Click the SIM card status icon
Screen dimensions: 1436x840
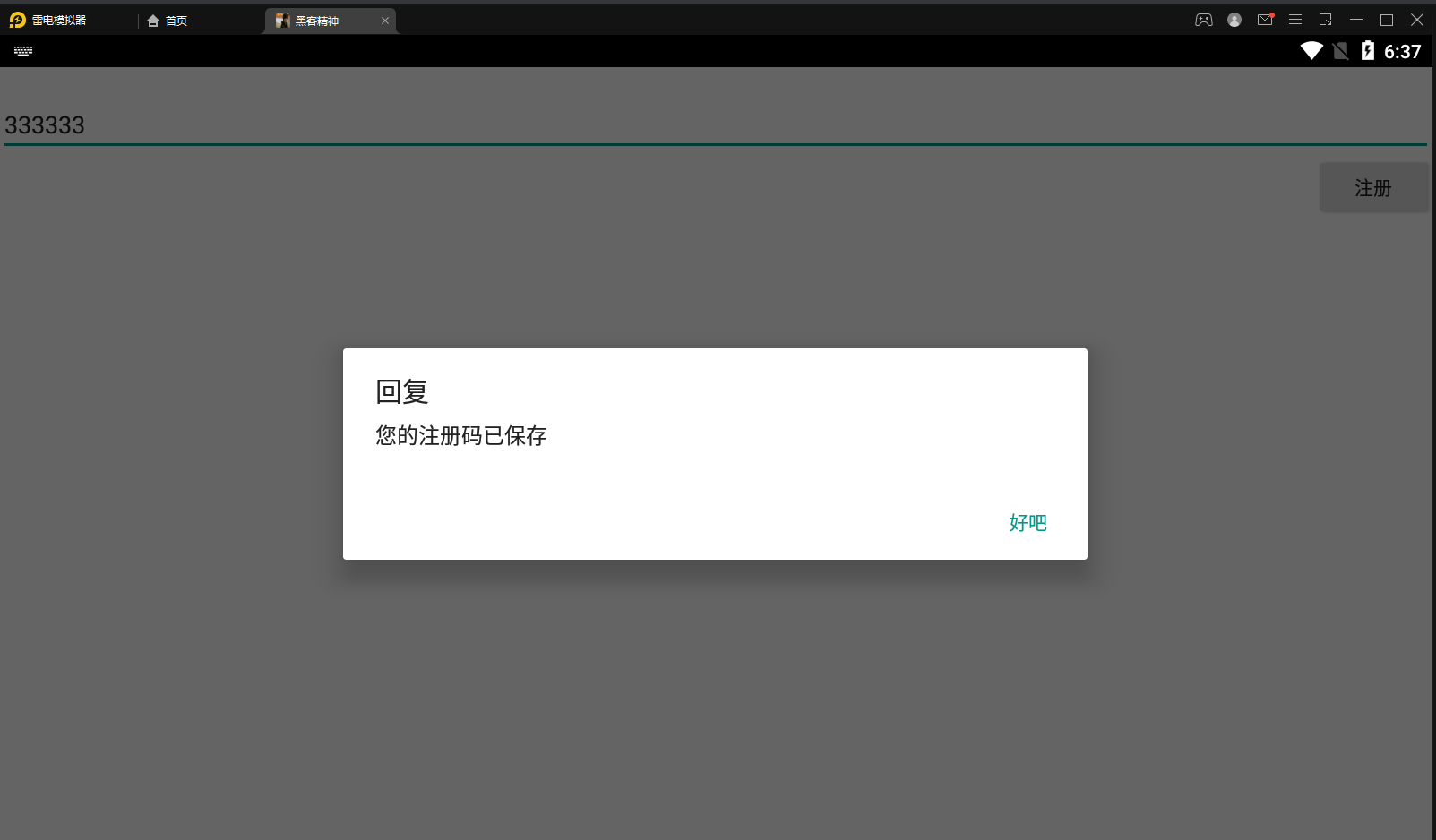1339,51
